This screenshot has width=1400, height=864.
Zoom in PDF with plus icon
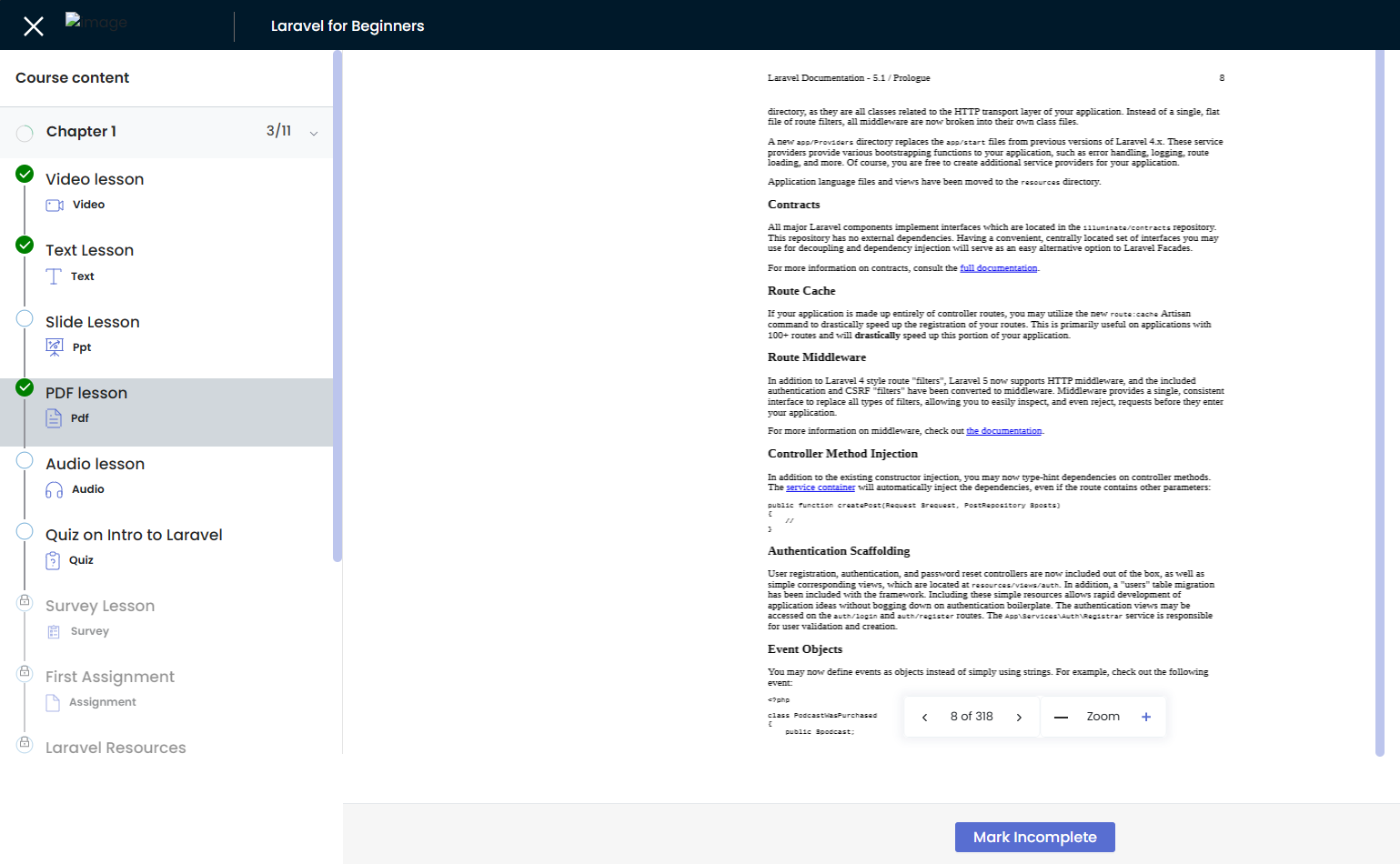[1146, 717]
